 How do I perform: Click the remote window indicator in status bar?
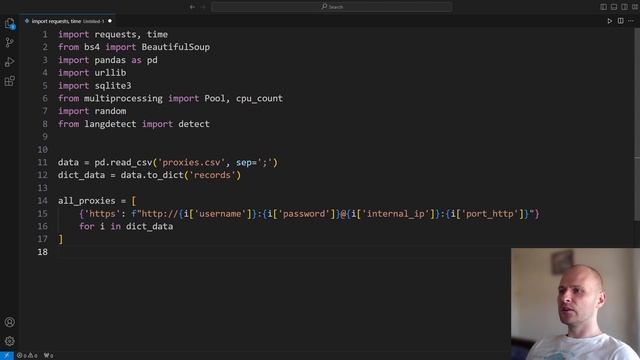[x=7, y=356]
